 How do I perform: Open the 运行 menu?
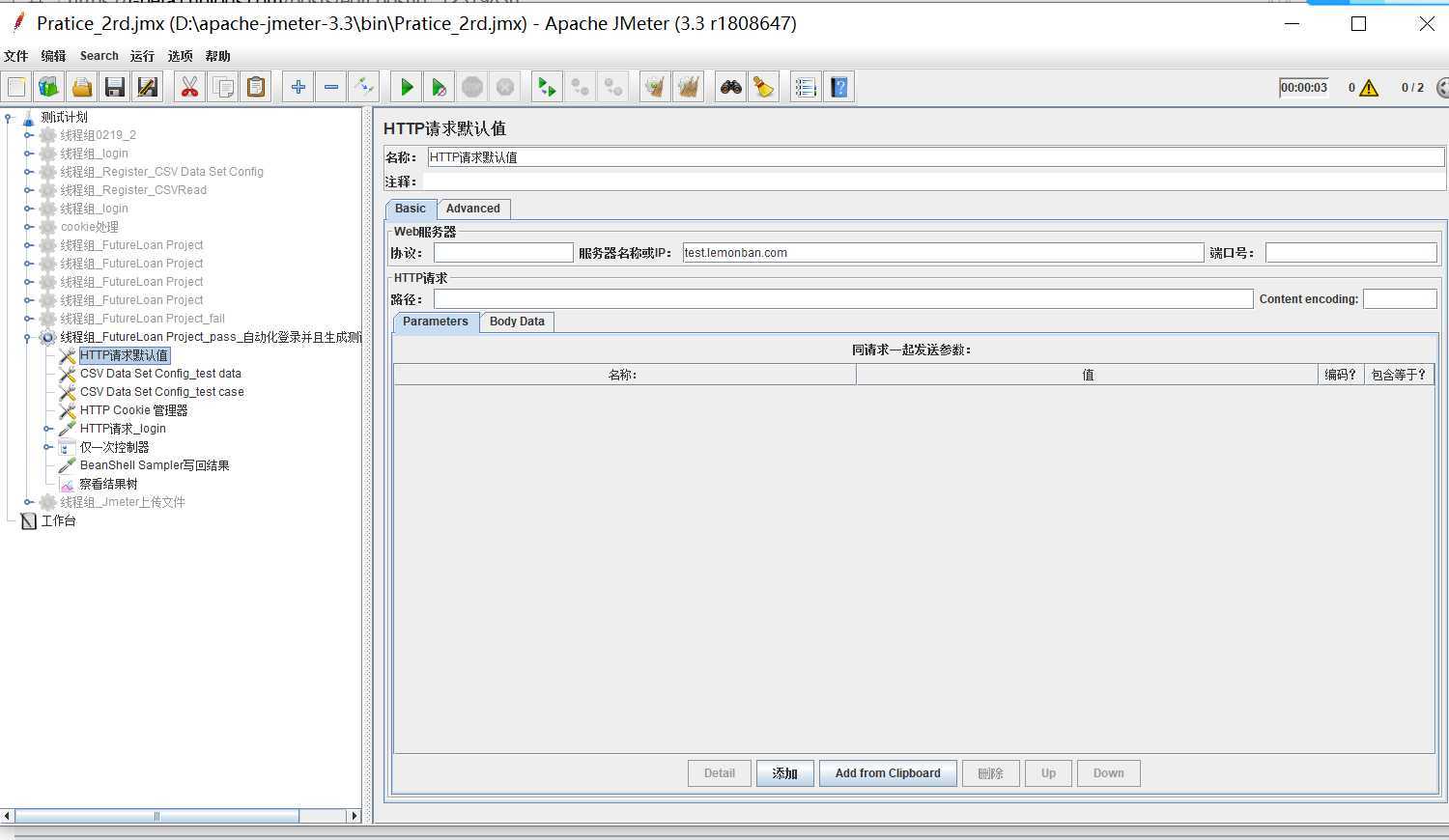(x=142, y=56)
